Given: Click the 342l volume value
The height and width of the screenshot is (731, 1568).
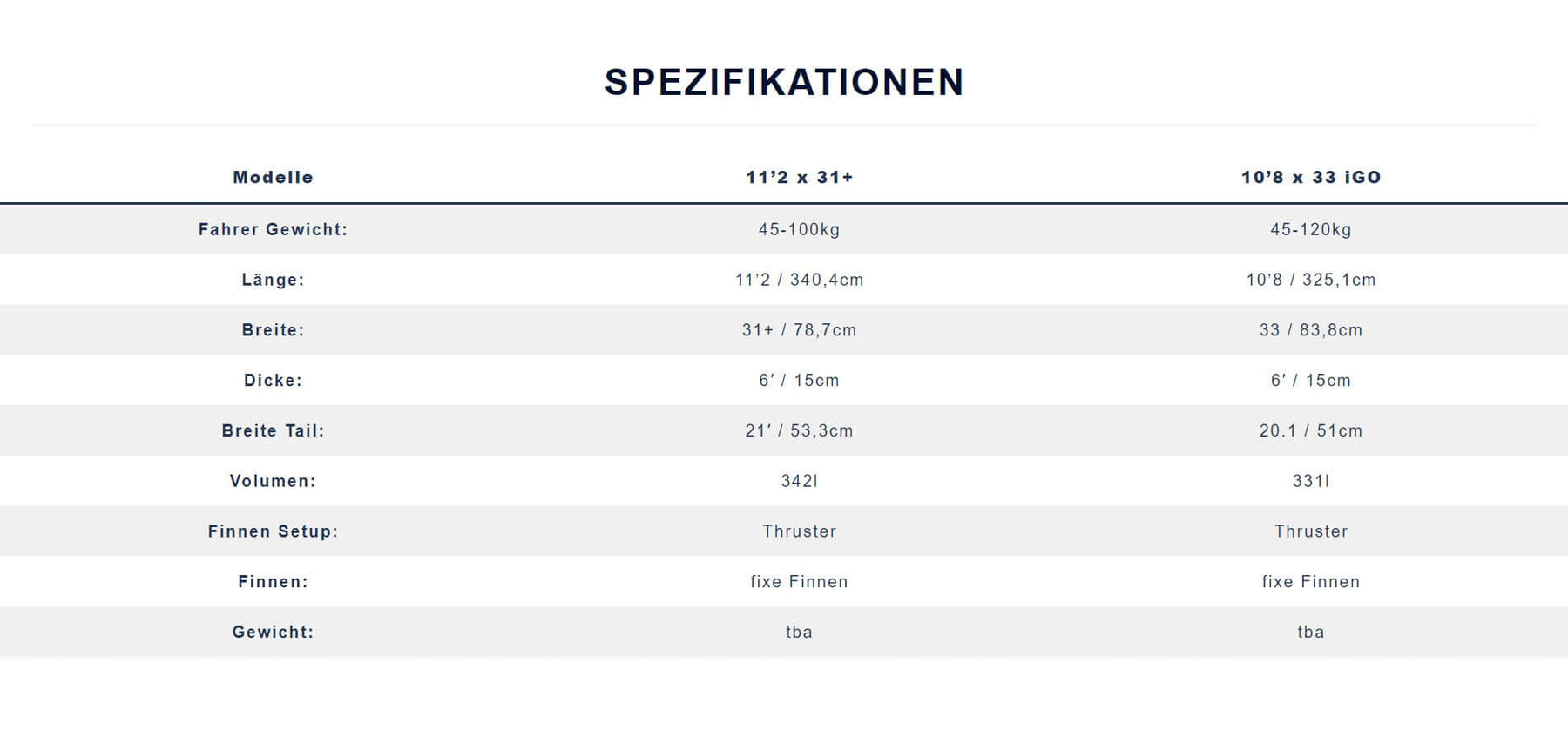Looking at the screenshot, I should [799, 481].
